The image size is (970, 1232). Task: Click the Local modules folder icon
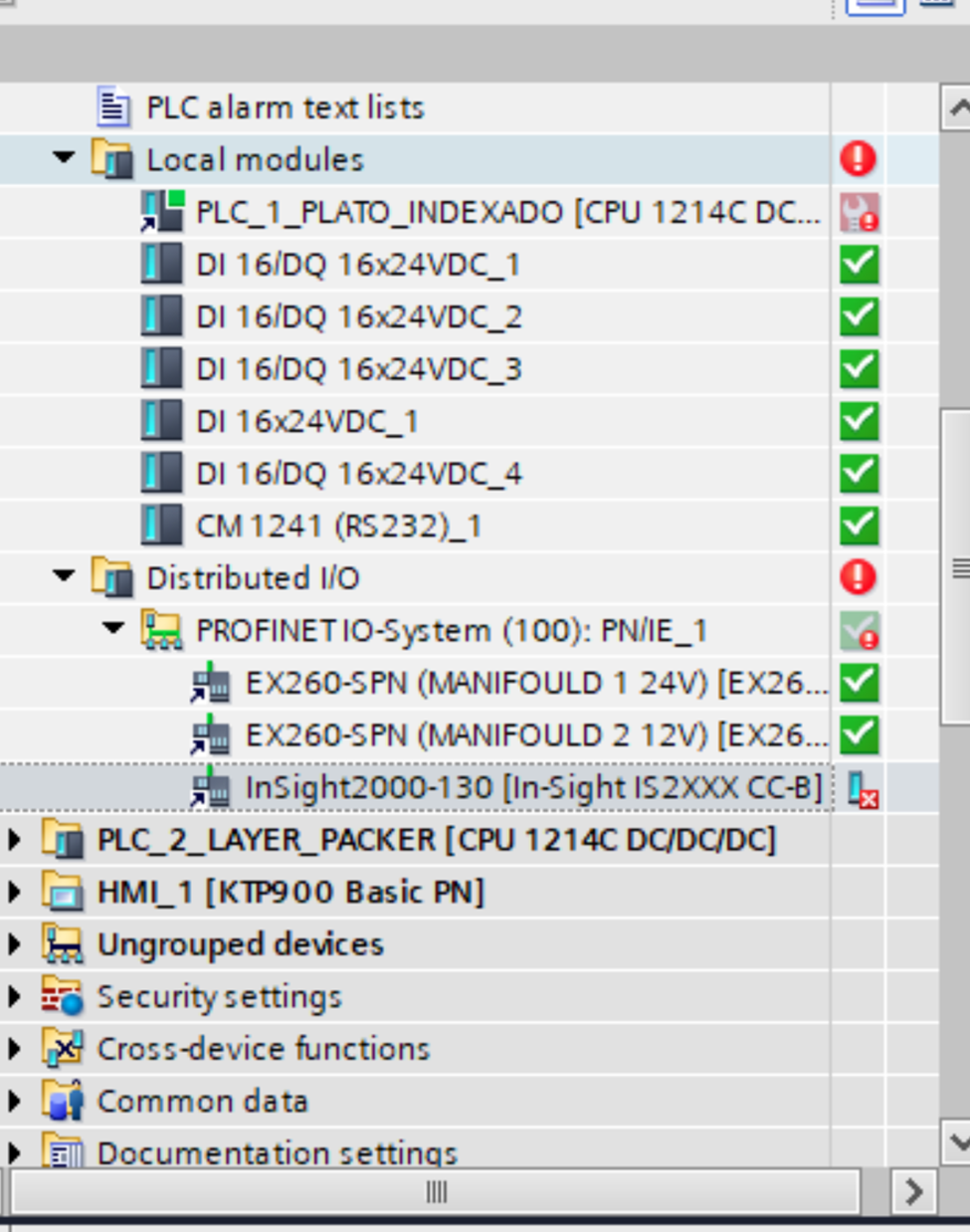click(x=112, y=159)
